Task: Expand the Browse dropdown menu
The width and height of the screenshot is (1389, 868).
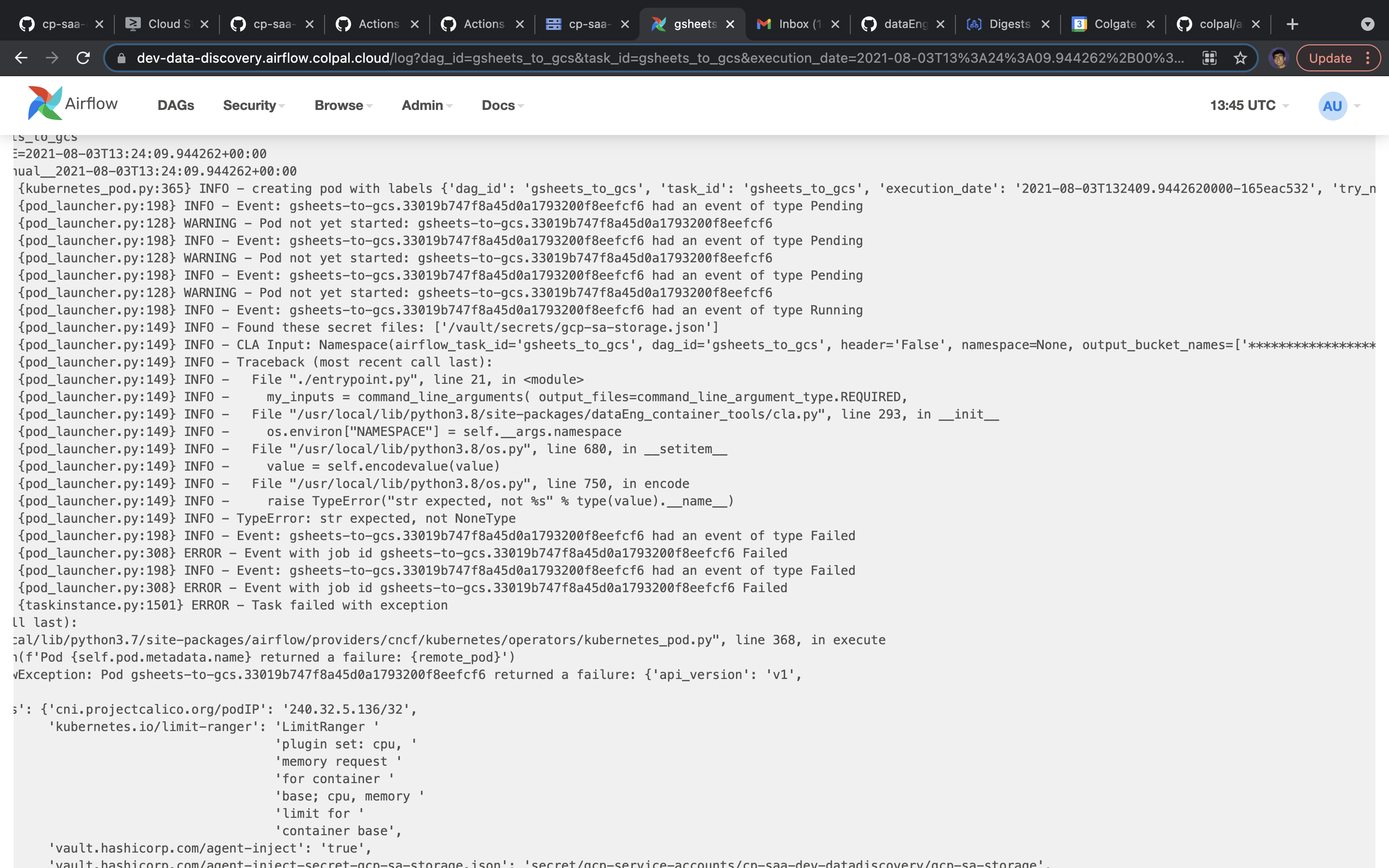Action: point(343,106)
